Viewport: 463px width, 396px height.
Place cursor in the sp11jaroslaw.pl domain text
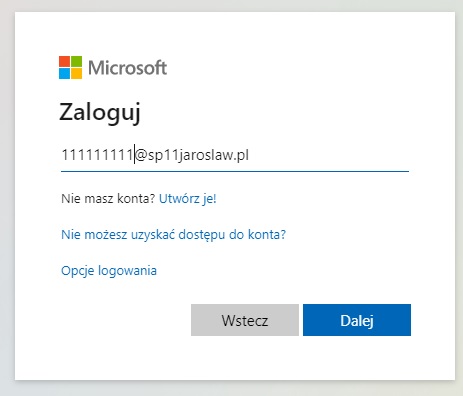[198, 155]
